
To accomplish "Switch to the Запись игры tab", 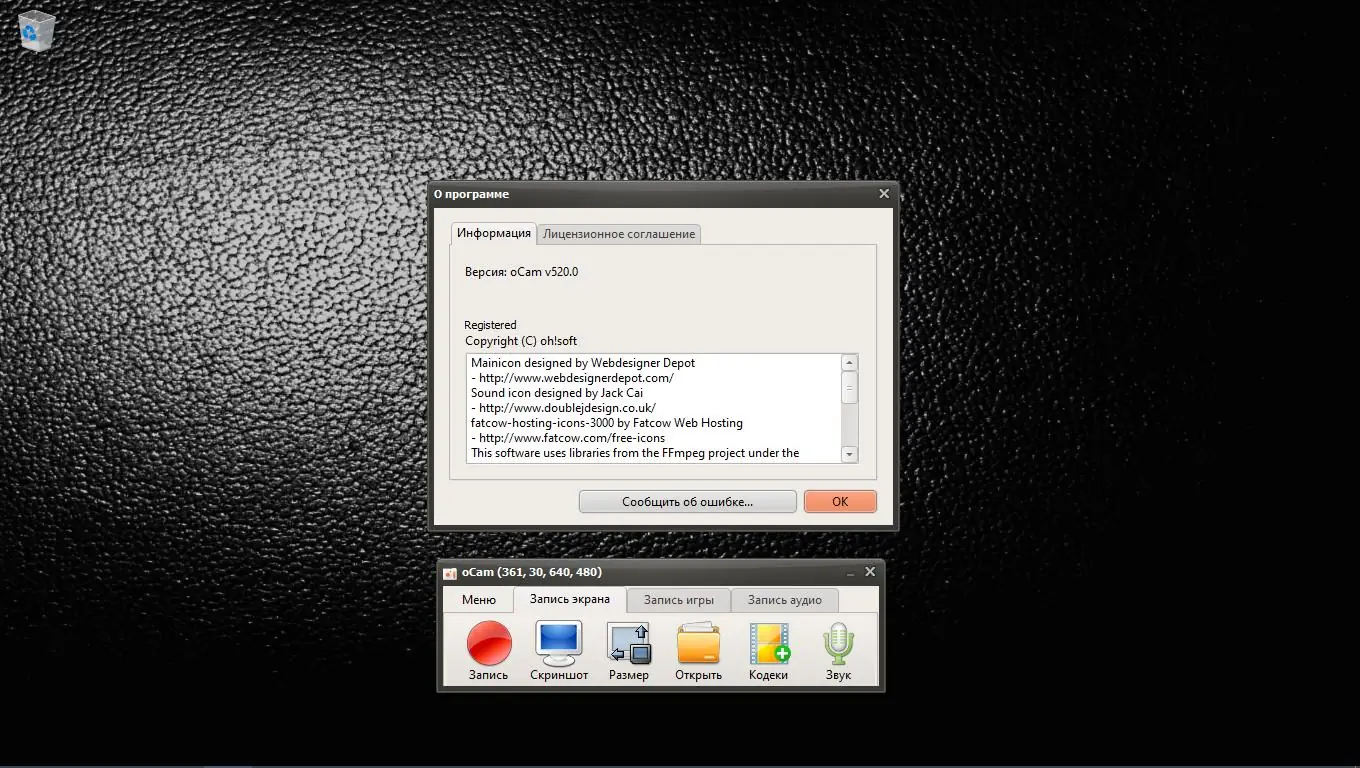I will (679, 600).
